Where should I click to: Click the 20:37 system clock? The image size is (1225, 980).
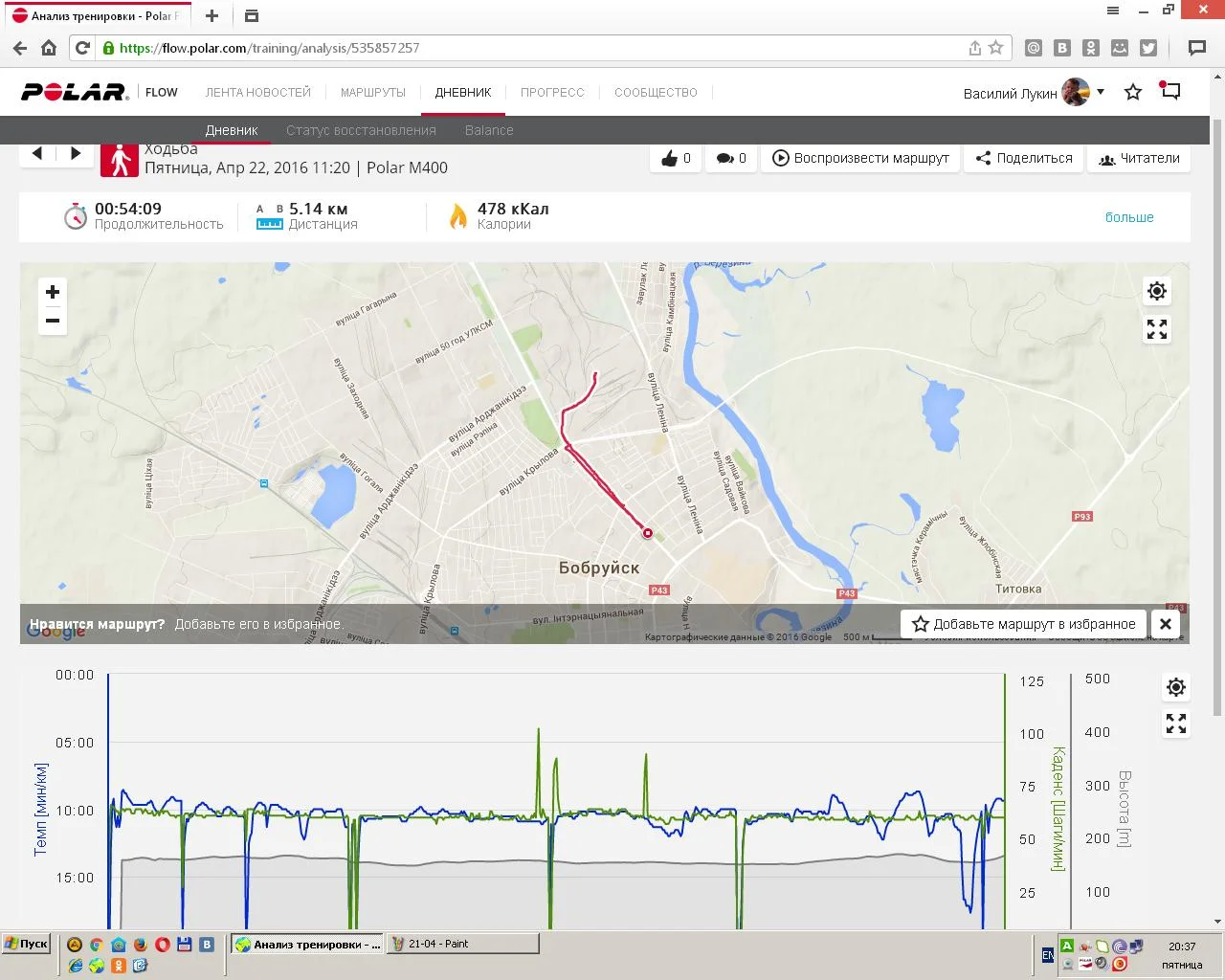pyautogui.click(x=1182, y=947)
